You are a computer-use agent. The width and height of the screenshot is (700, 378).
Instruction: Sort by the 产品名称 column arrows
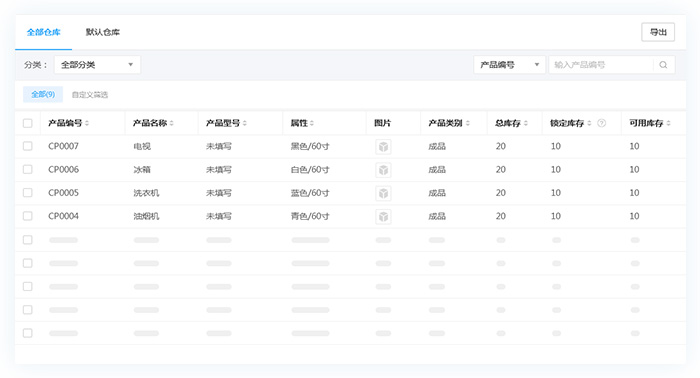pyautogui.click(x=171, y=123)
